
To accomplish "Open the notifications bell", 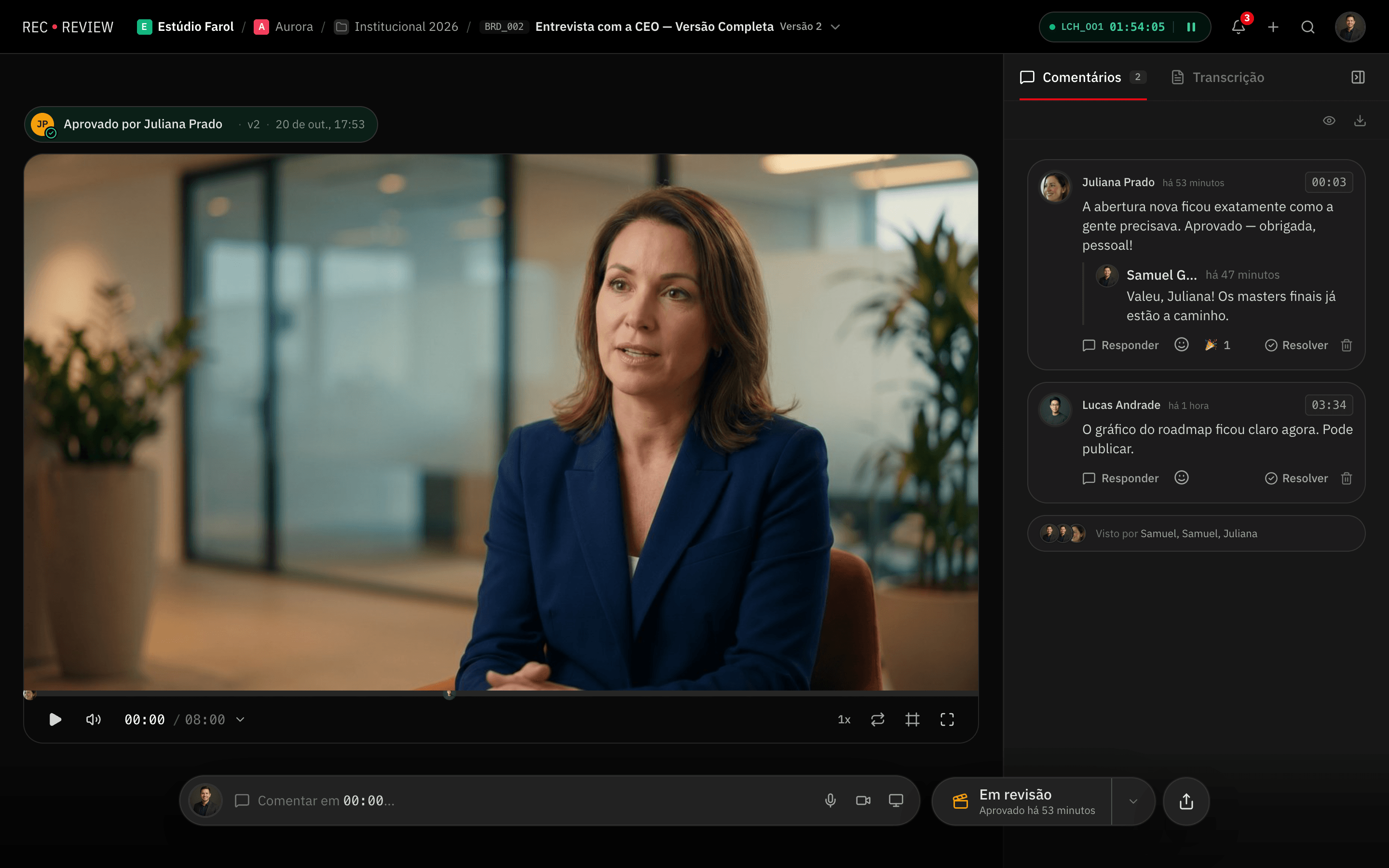I will [x=1238, y=27].
